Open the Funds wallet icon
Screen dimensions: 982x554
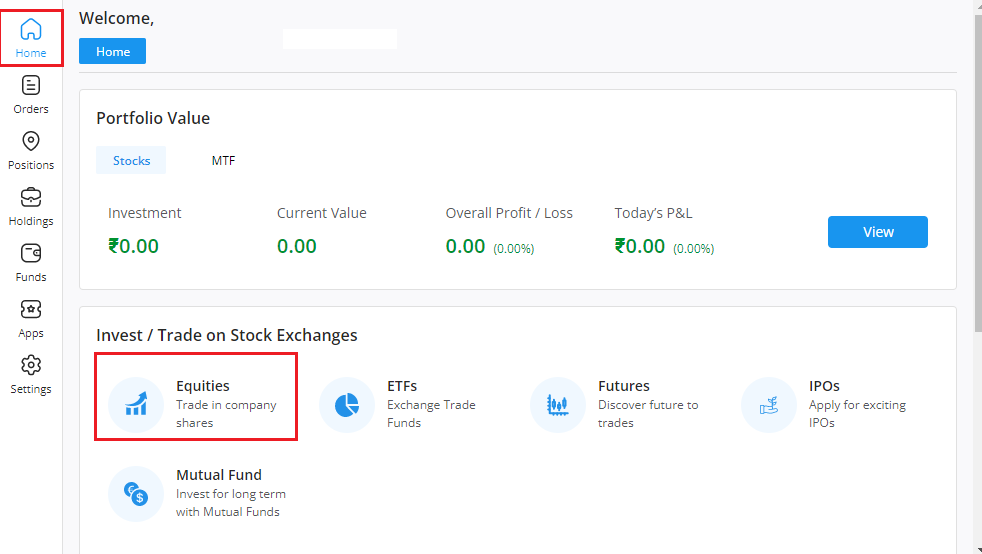pos(31,254)
